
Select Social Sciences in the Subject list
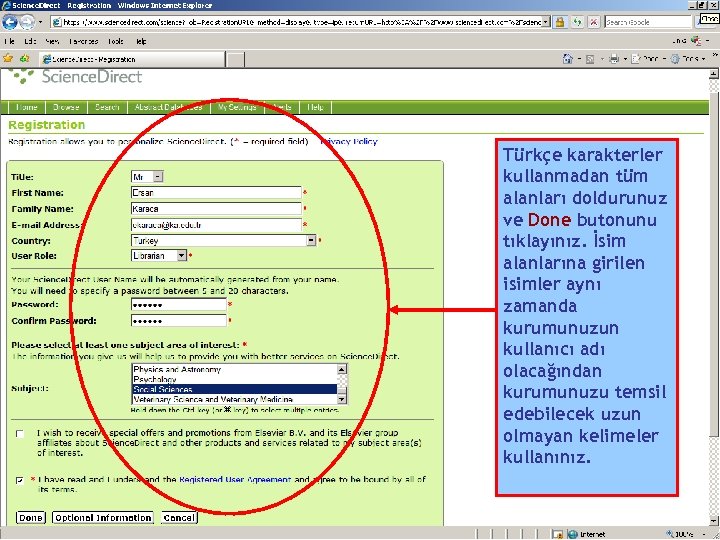pos(234,389)
